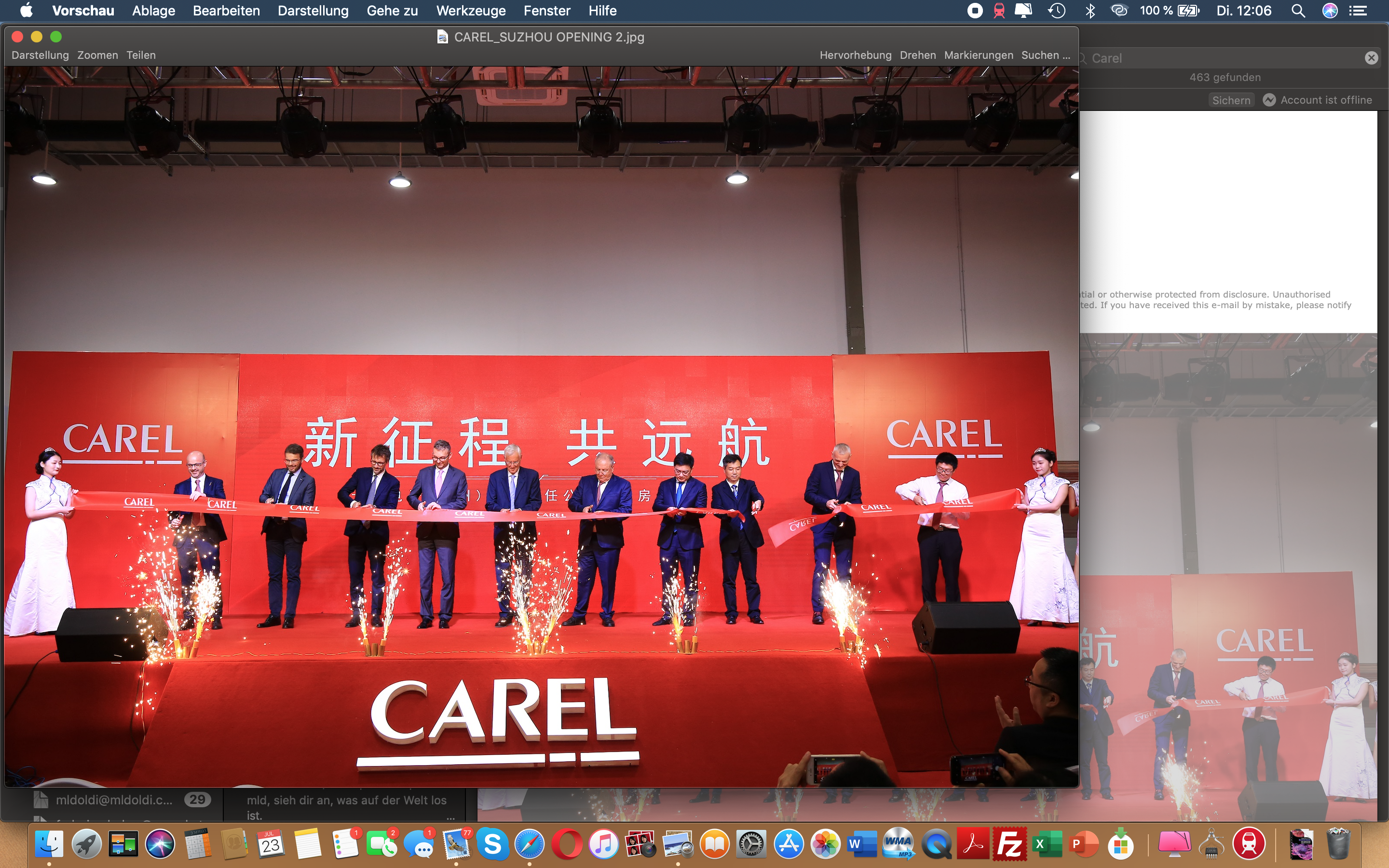The width and height of the screenshot is (1389, 868).
Task: Clear the Carel search field in Mail
Action: 1371,58
